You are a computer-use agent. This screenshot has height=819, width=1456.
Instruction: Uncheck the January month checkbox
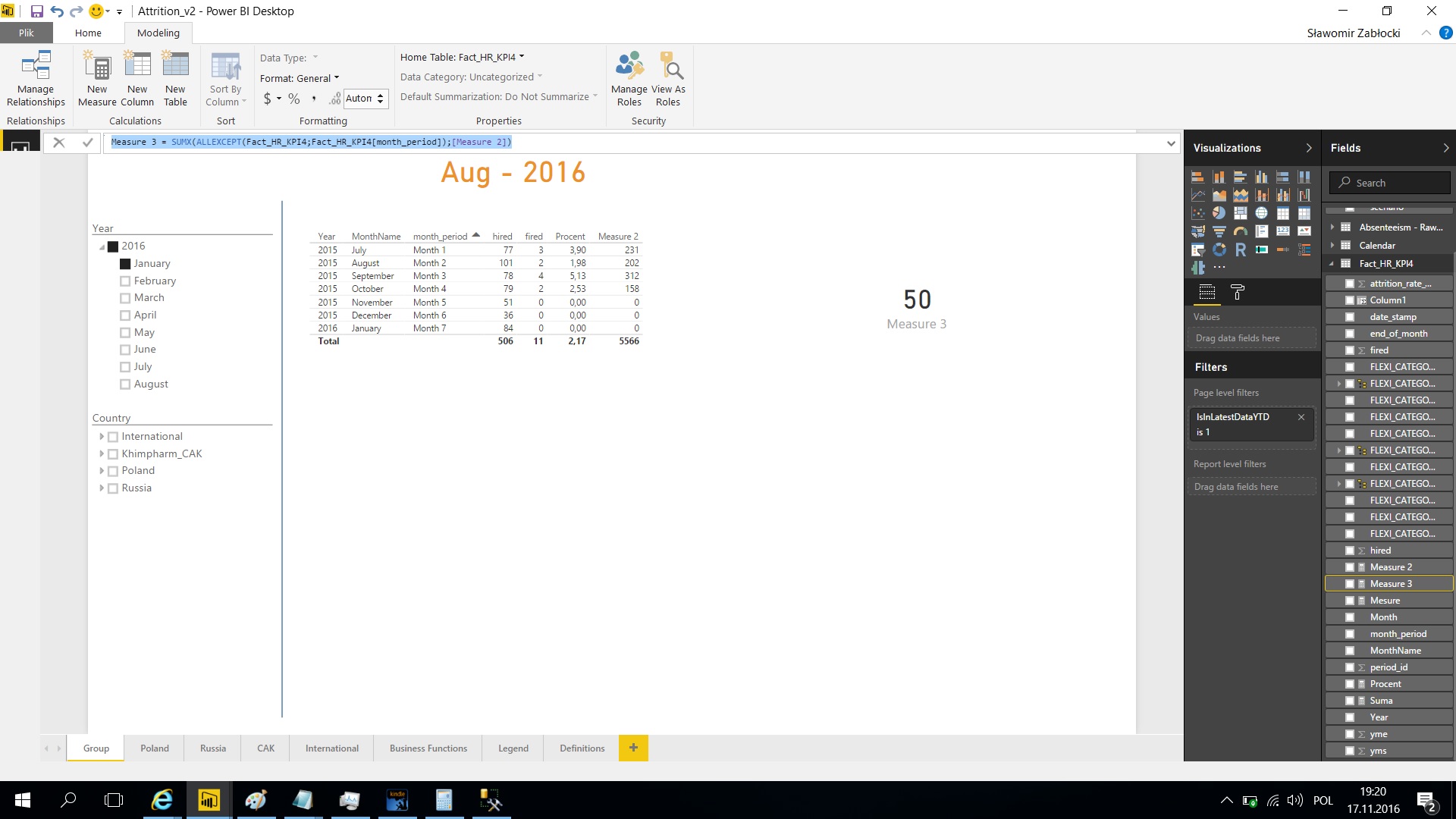pyautogui.click(x=125, y=264)
